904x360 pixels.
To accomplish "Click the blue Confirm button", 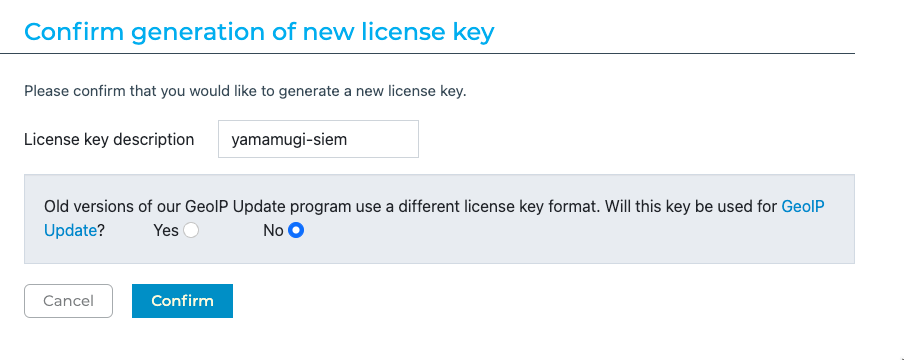I will [182, 301].
